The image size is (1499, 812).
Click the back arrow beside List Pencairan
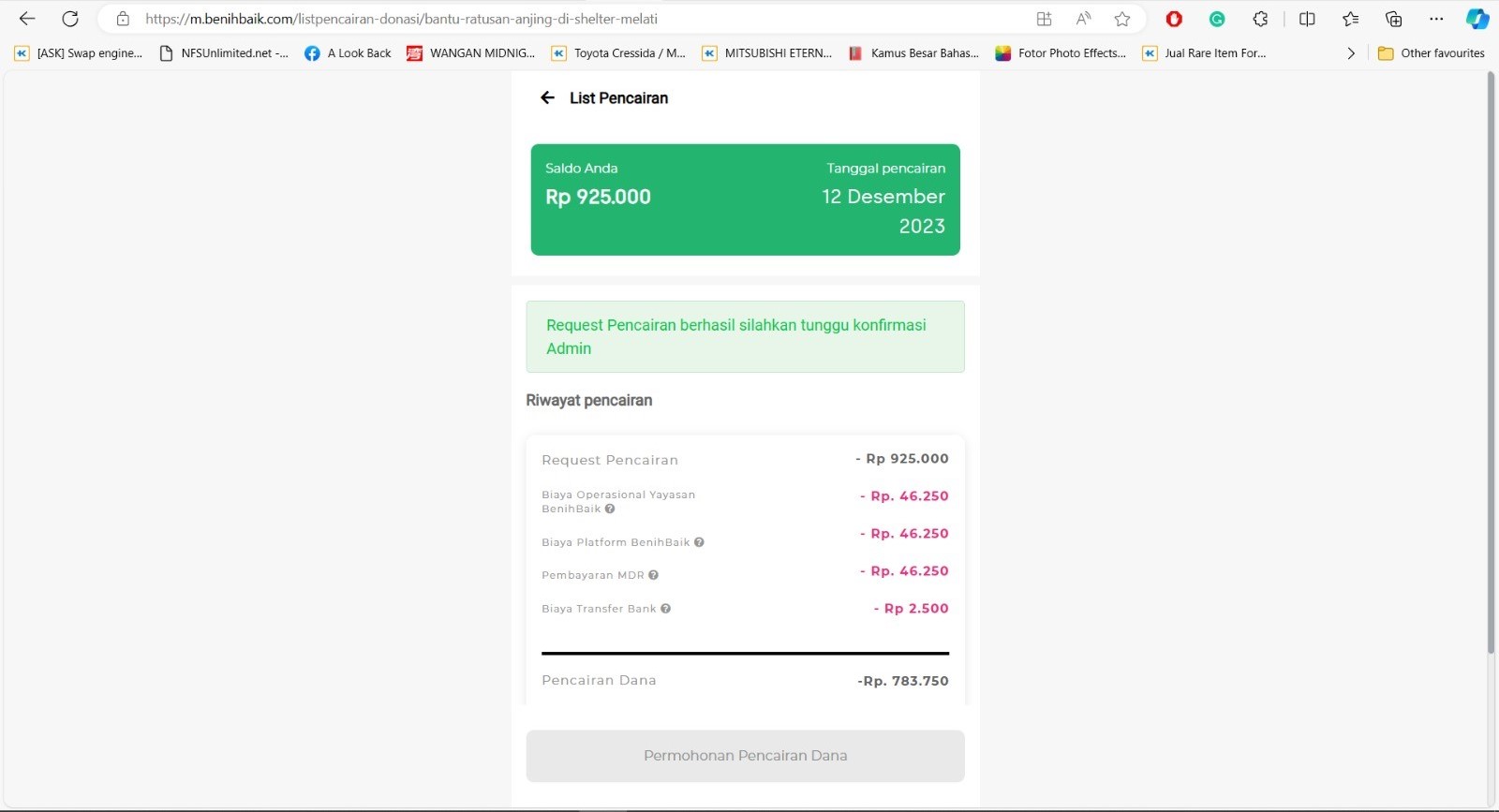548,98
